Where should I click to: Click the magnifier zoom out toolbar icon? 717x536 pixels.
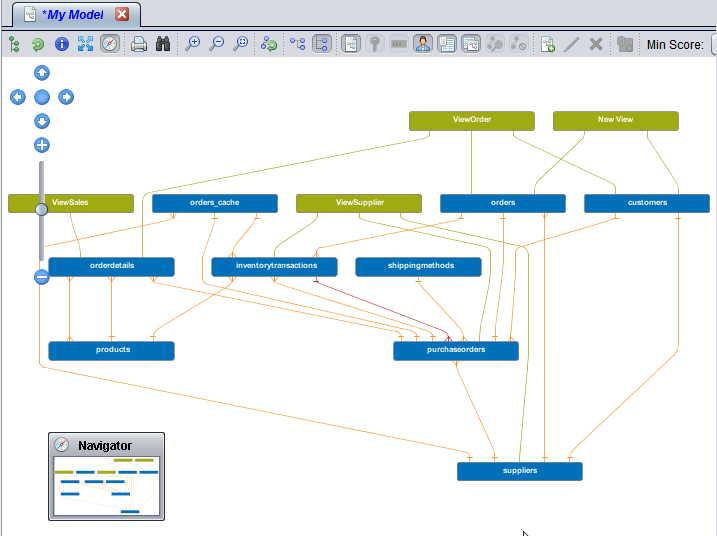pyautogui.click(x=217, y=44)
